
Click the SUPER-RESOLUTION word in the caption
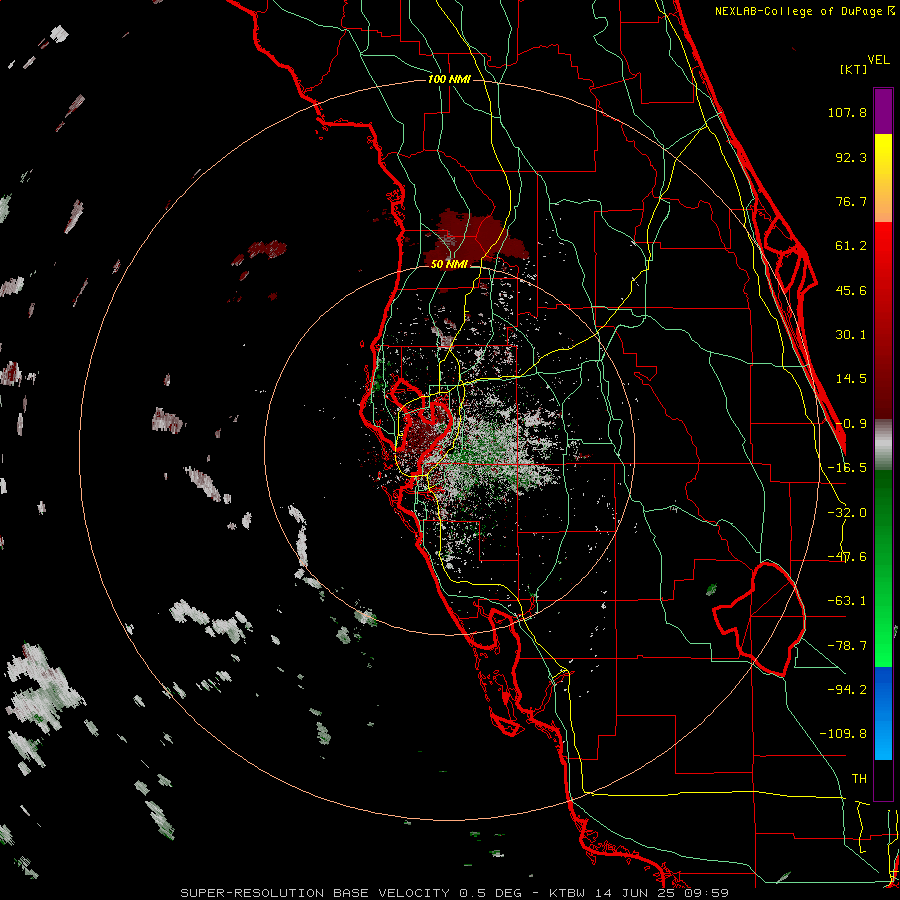[252, 893]
